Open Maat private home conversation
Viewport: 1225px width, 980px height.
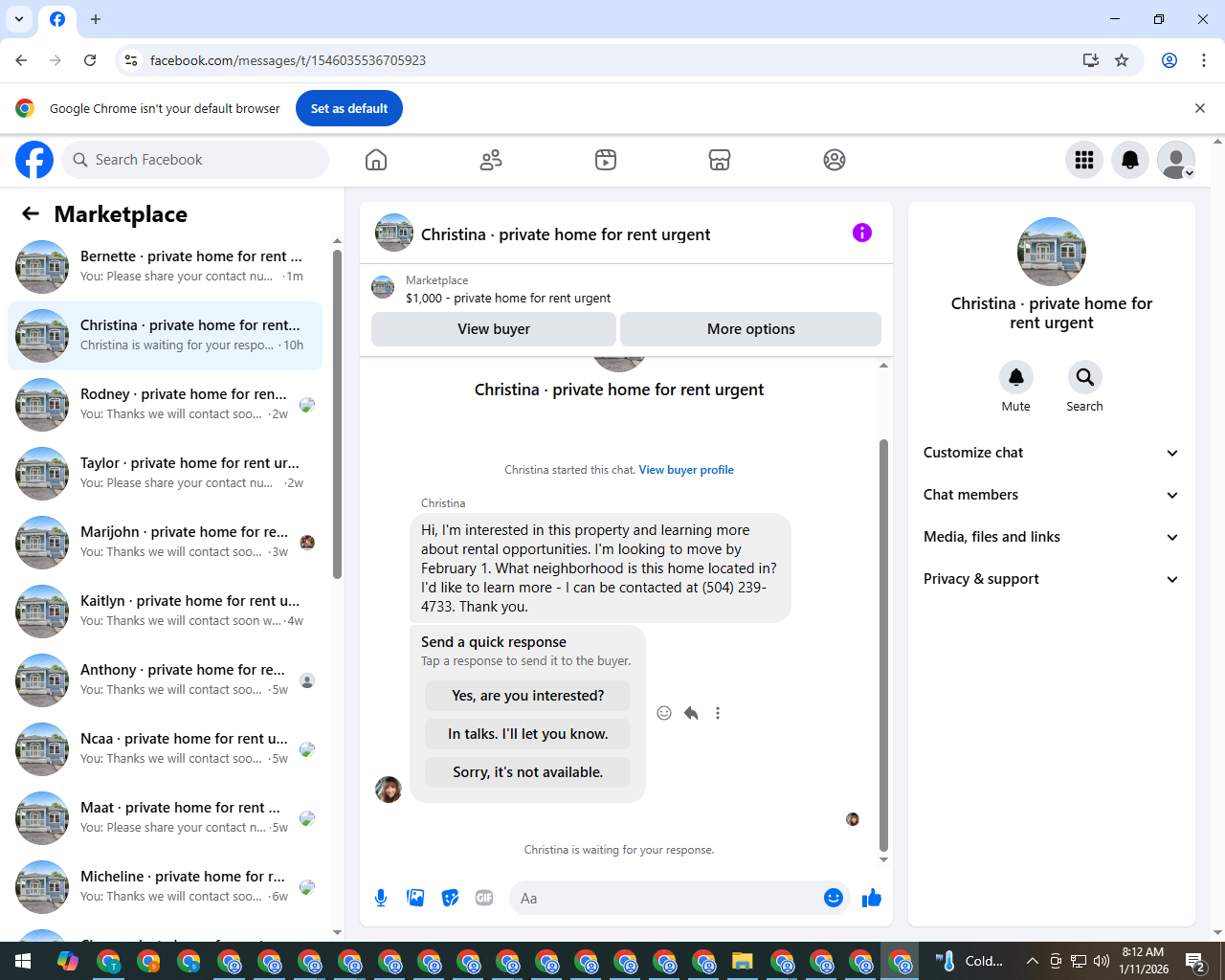coord(166,818)
